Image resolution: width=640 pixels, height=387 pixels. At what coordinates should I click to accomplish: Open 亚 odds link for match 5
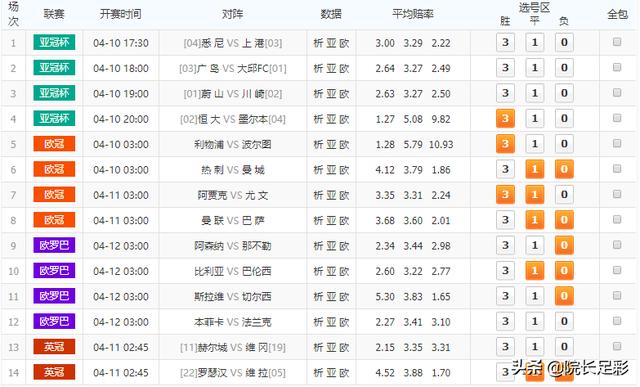click(x=331, y=144)
